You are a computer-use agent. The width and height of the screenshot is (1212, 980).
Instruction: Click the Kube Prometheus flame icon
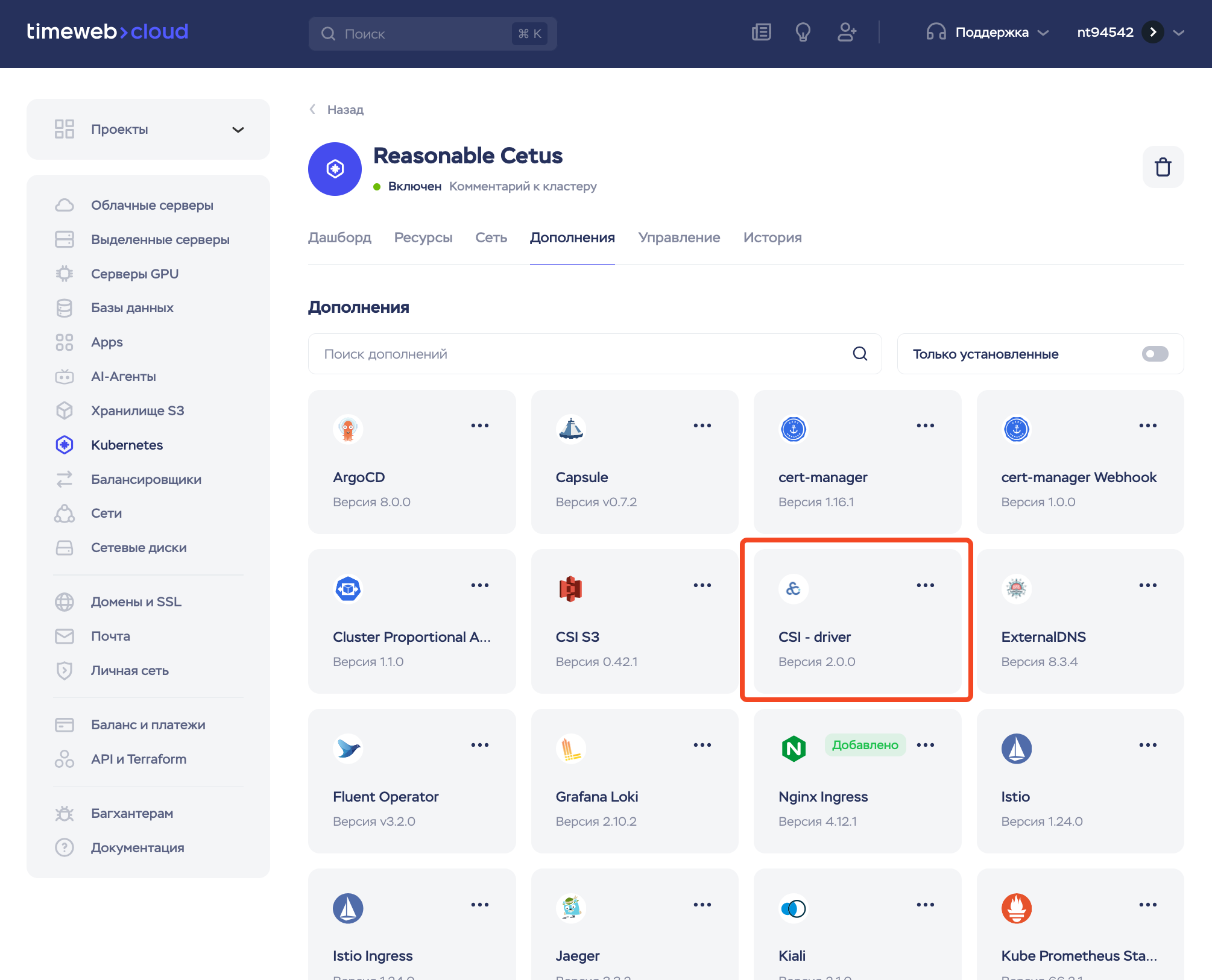[x=1017, y=908]
